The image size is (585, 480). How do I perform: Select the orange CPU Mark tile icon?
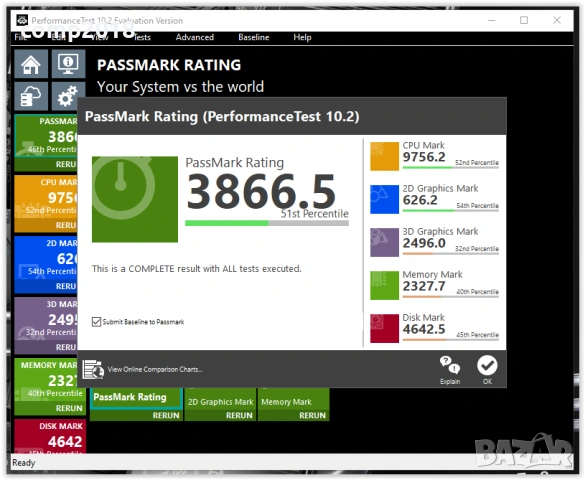point(384,156)
